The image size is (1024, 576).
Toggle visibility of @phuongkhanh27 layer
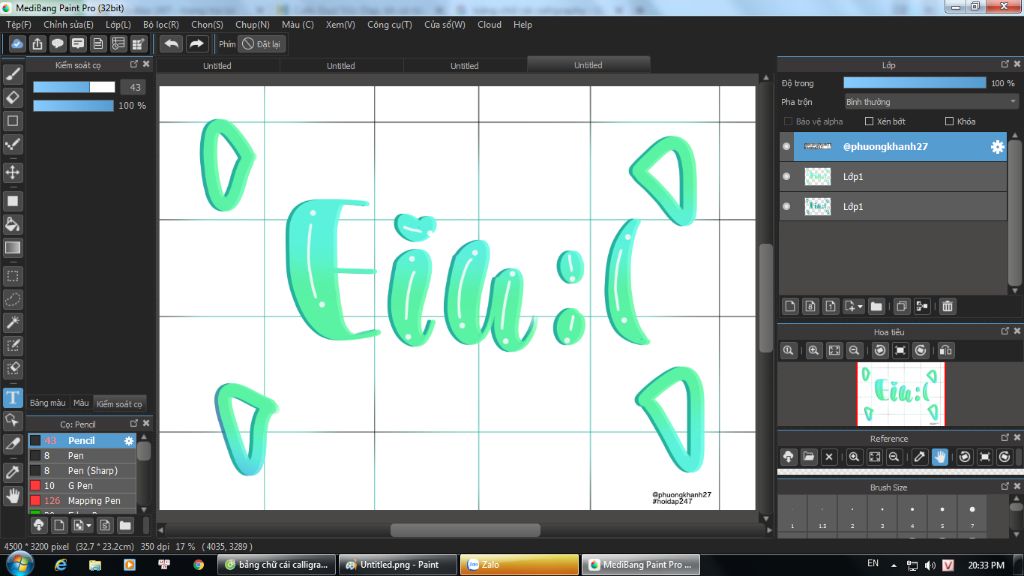click(x=786, y=147)
